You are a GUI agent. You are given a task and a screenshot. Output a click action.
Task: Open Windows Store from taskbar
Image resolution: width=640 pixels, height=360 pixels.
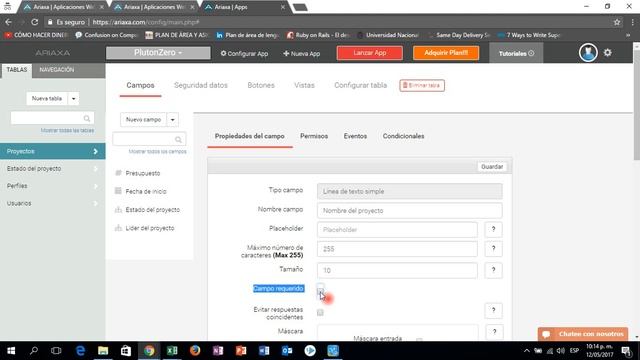[x=126, y=351]
